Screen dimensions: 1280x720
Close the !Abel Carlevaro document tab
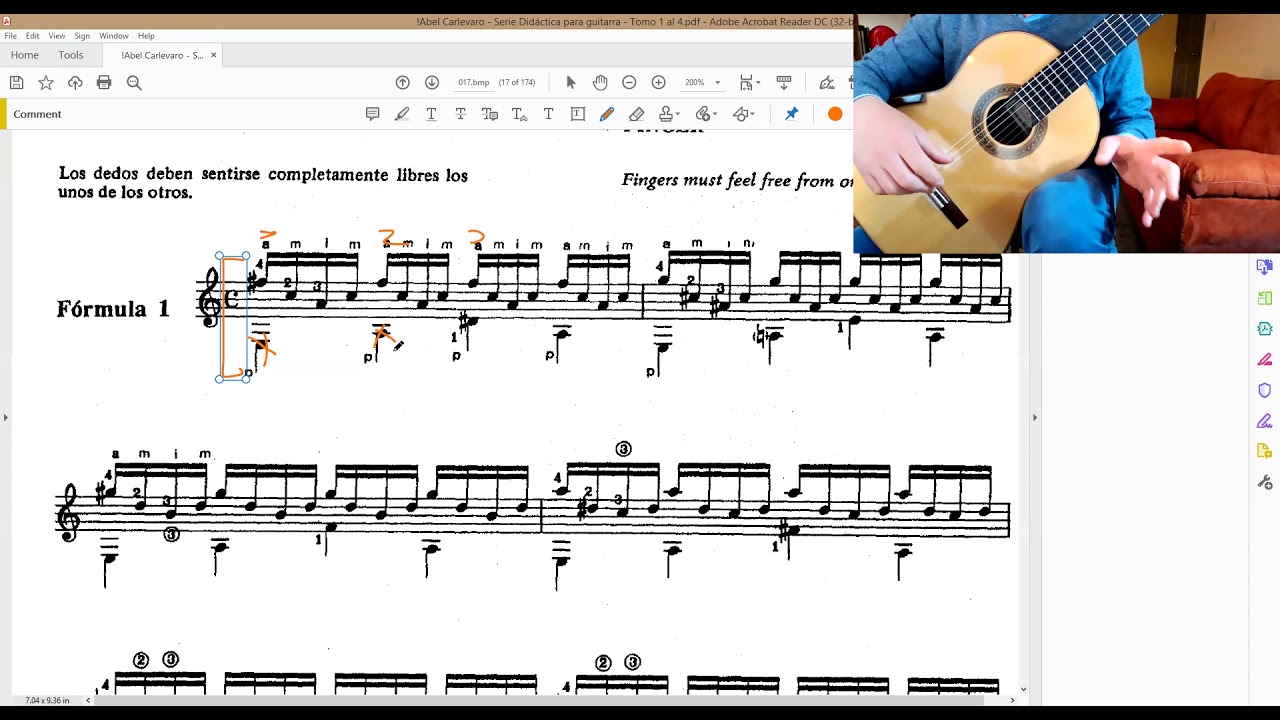click(x=213, y=55)
